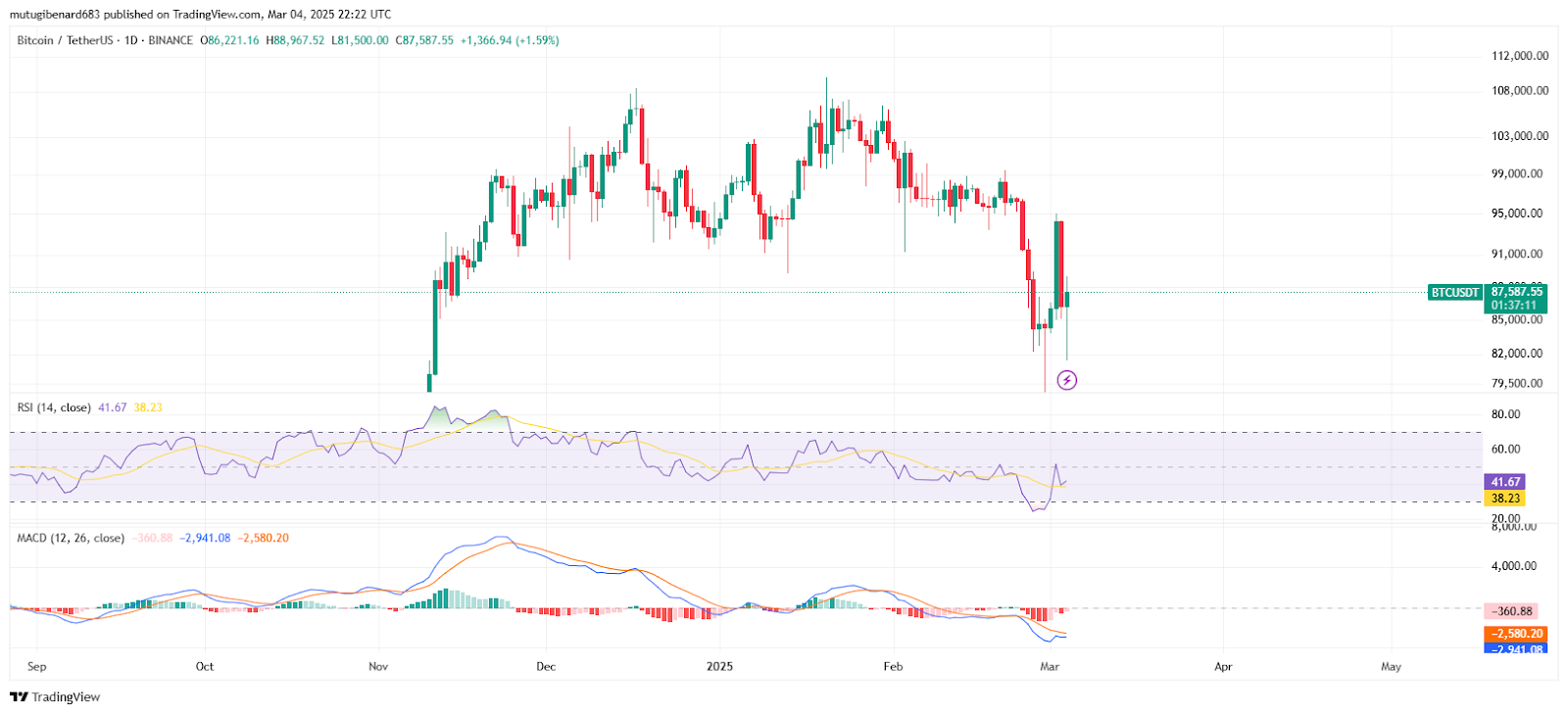
Task: Click the blue −2,941.08 tag on MACD axis
Action: point(1516,648)
